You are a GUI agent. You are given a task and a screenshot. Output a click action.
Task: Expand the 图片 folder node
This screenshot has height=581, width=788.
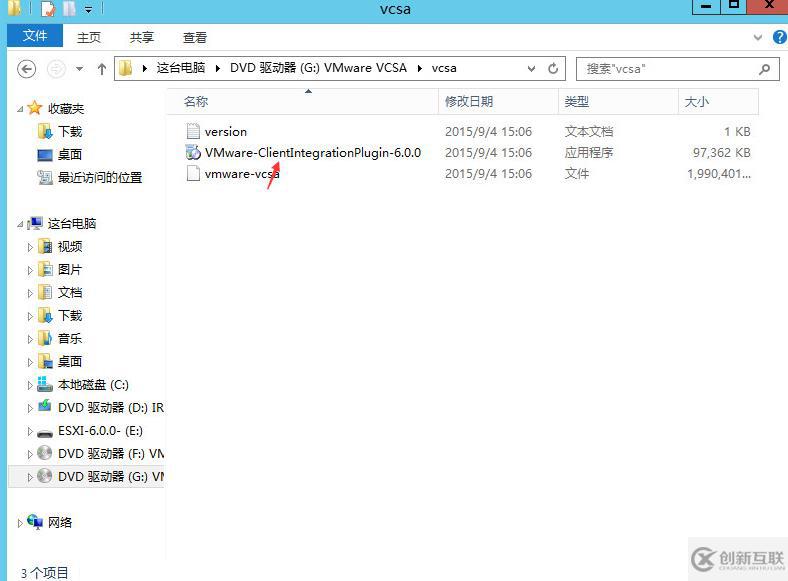tap(30, 270)
